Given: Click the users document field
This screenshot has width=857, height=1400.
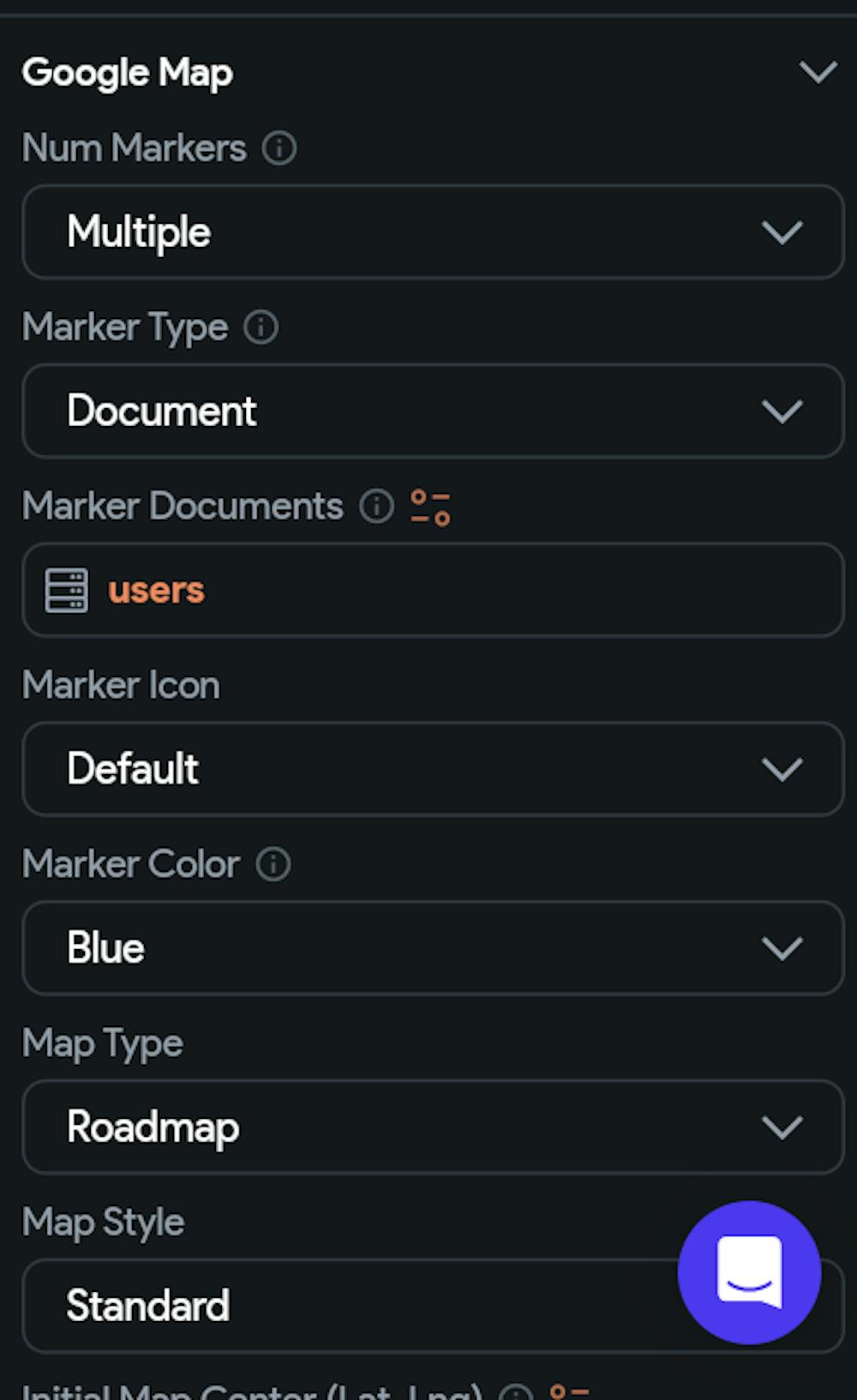Looking at the screenshot, I should pos(433,590).
